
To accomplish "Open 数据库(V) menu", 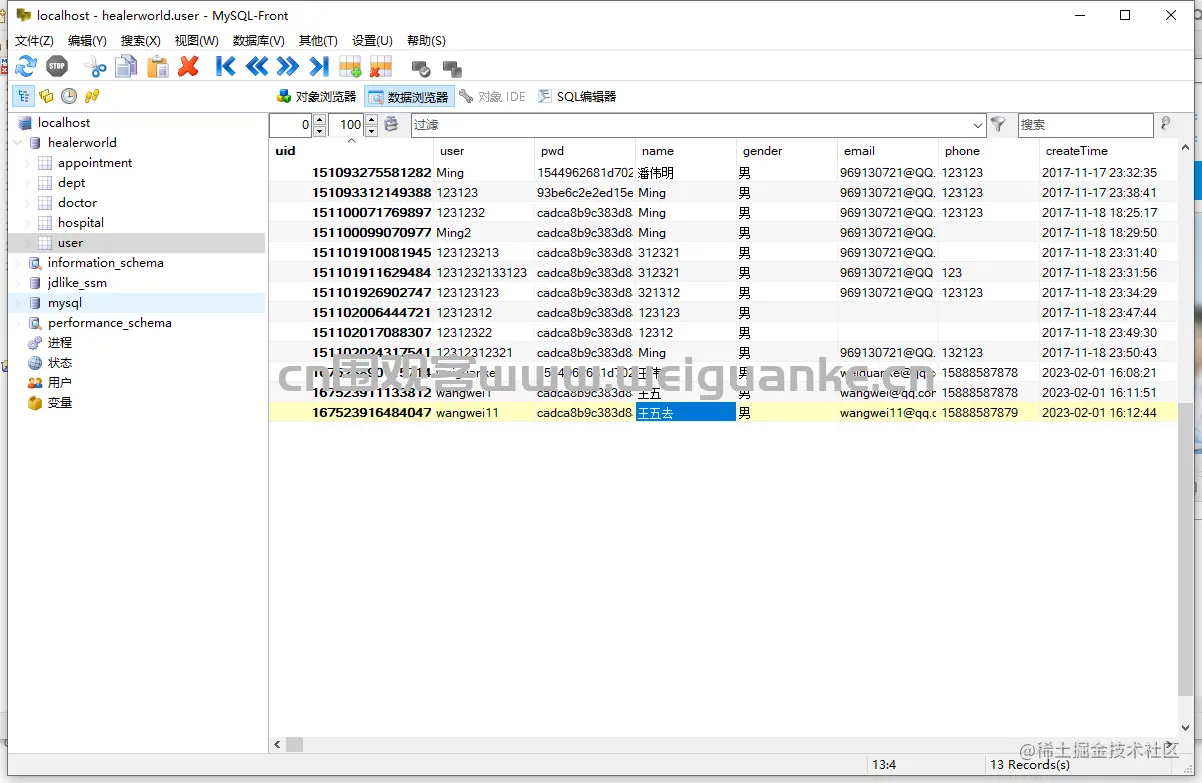I will pyautogui.click(x=258, y=40).
